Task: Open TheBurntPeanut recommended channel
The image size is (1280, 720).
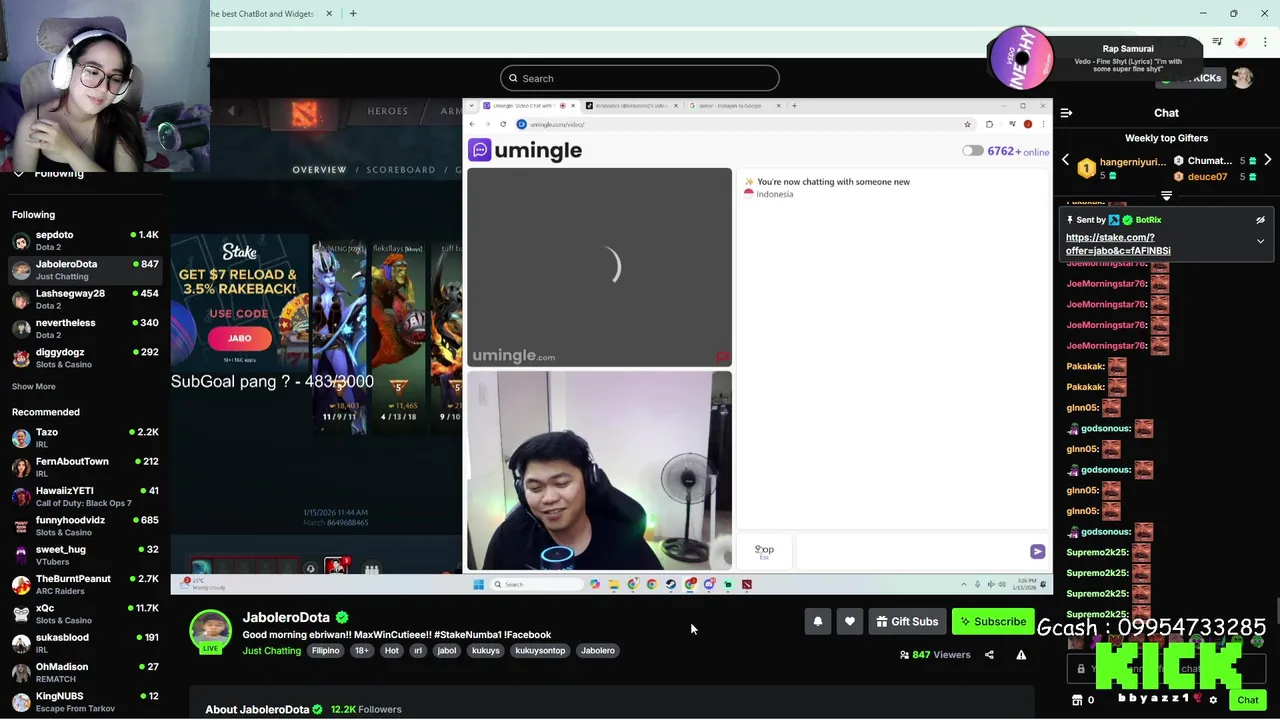Action: click(x=85, y=585)
